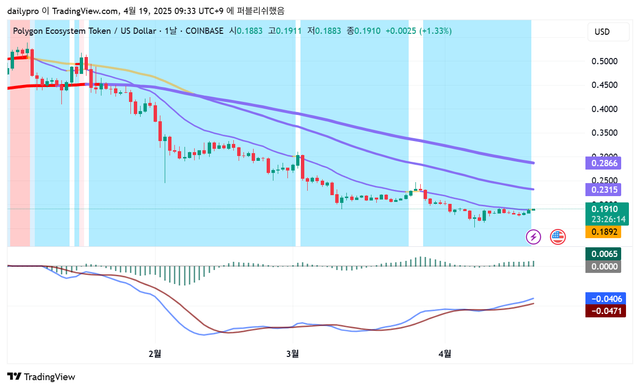Click the 0.3500 price axis tick
Image resolution: width=640 pixels, height=389 pixels.
604,133
